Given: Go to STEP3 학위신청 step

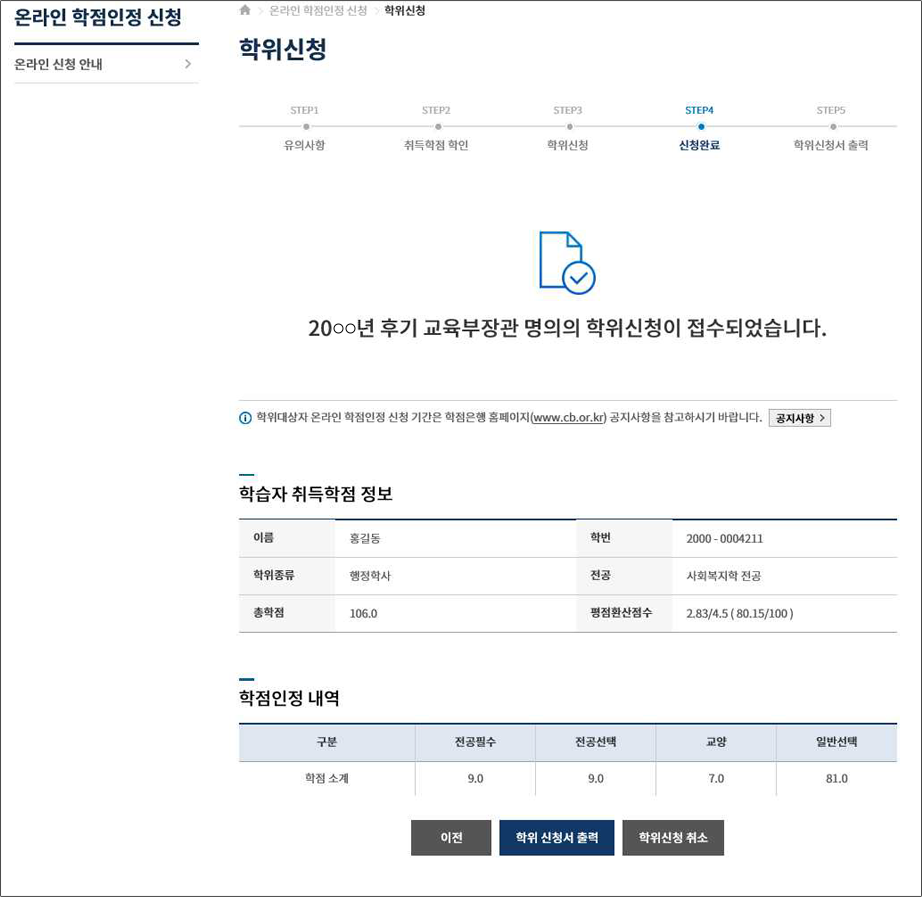Looking at the screenshot, I should [568, 128].
